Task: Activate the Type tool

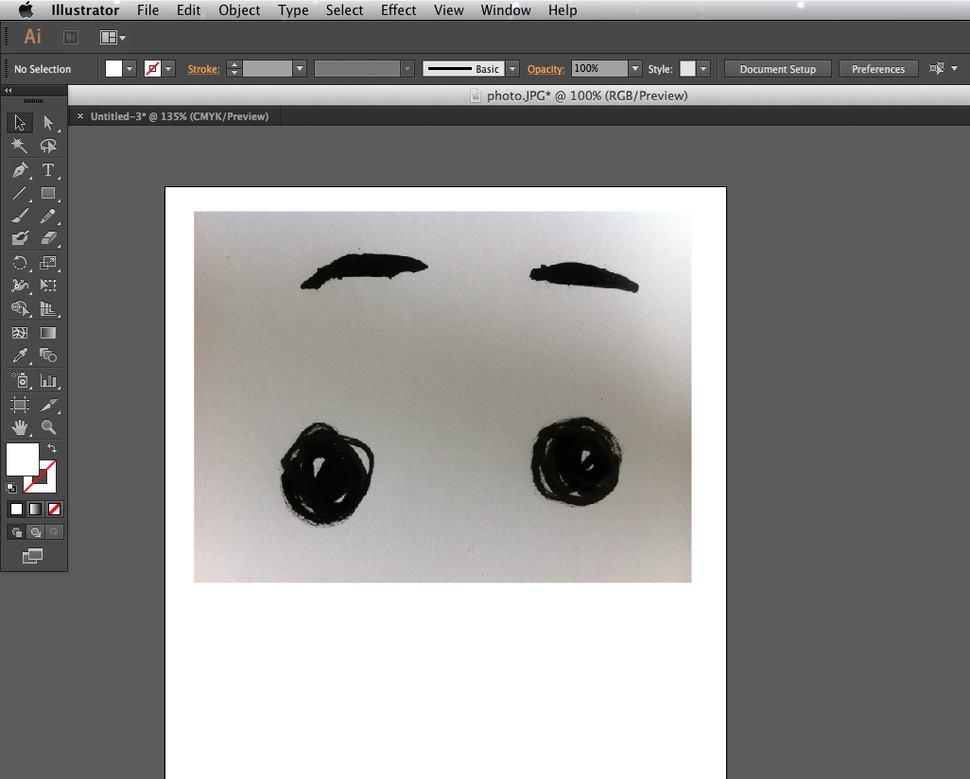Action: (49, 170)
